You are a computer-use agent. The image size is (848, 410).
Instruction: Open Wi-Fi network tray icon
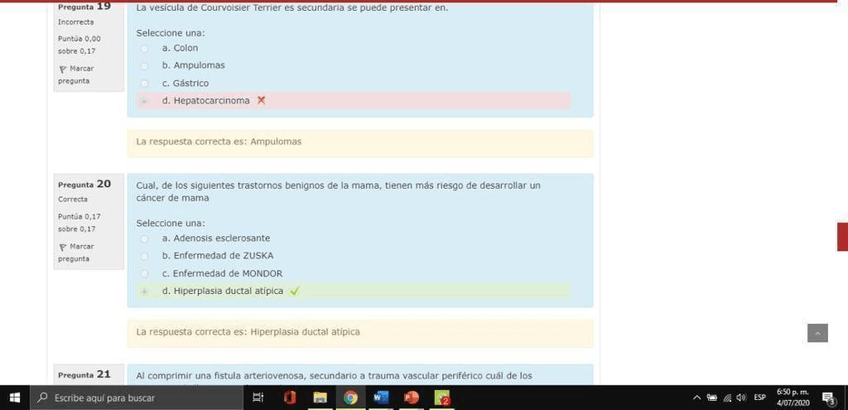click(727, 398)
